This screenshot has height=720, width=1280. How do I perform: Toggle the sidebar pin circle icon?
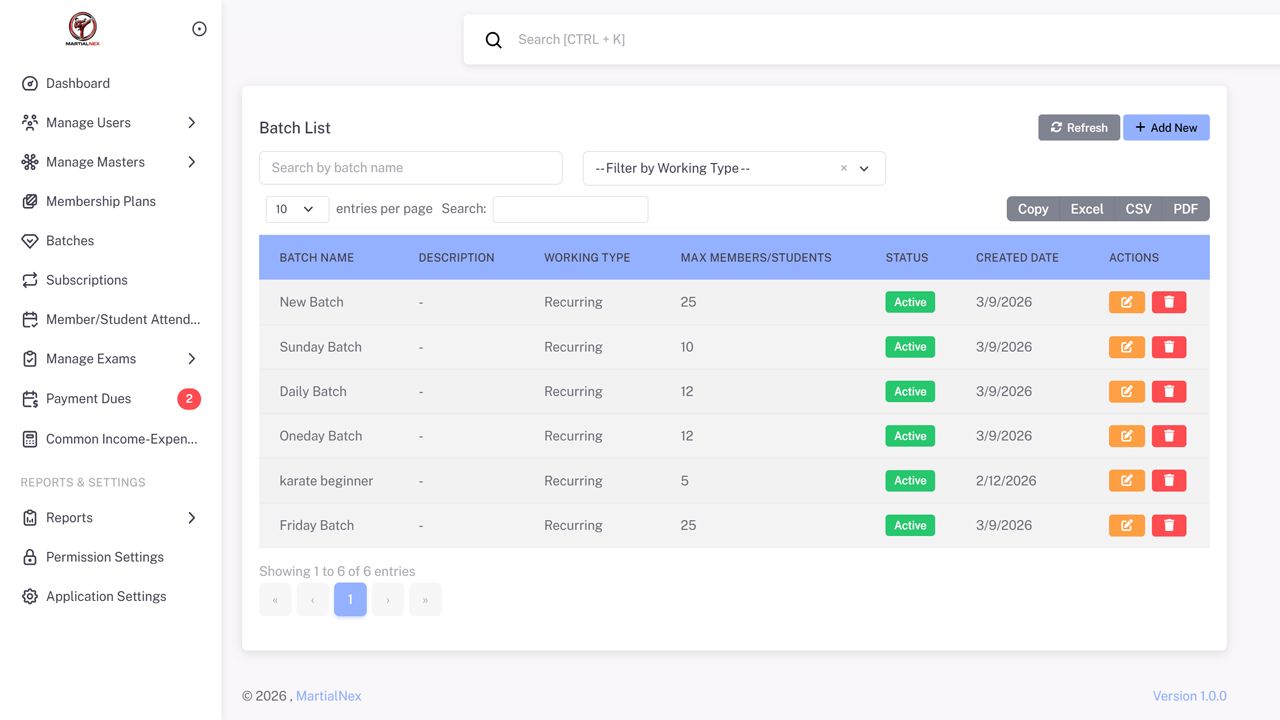point(199,29)
